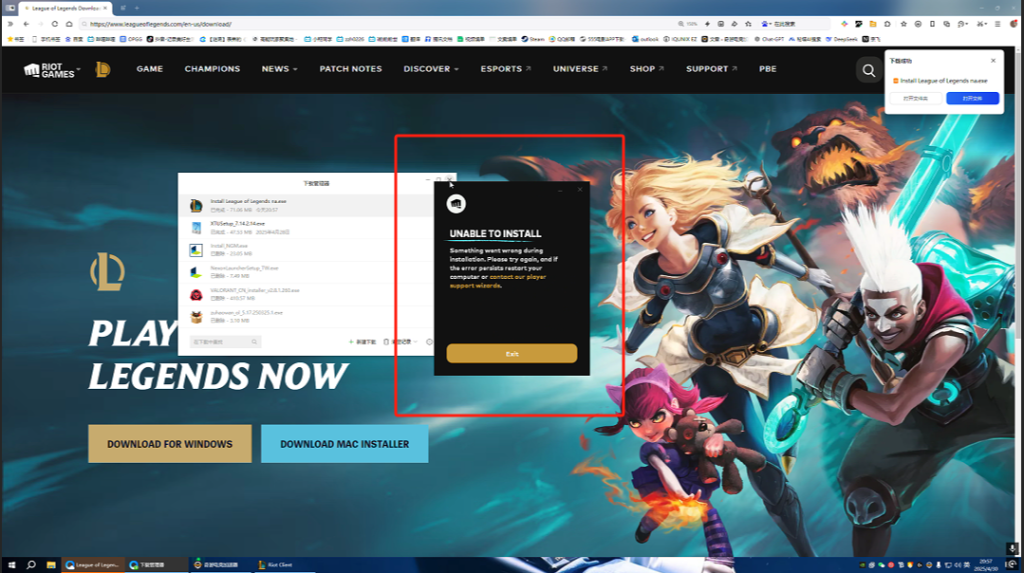Click the new download plus button
1024x573 pixels.
pyautogui.click(x=362, y=342)
